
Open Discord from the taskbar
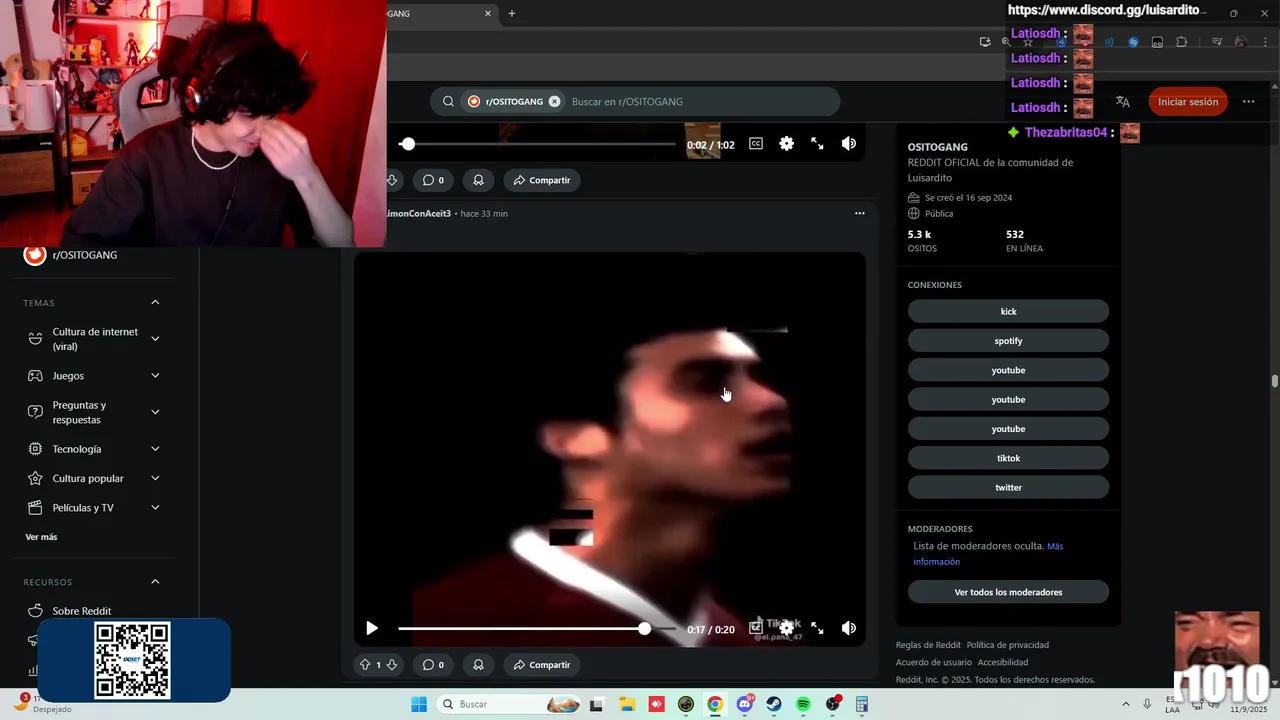pos(745,704)
